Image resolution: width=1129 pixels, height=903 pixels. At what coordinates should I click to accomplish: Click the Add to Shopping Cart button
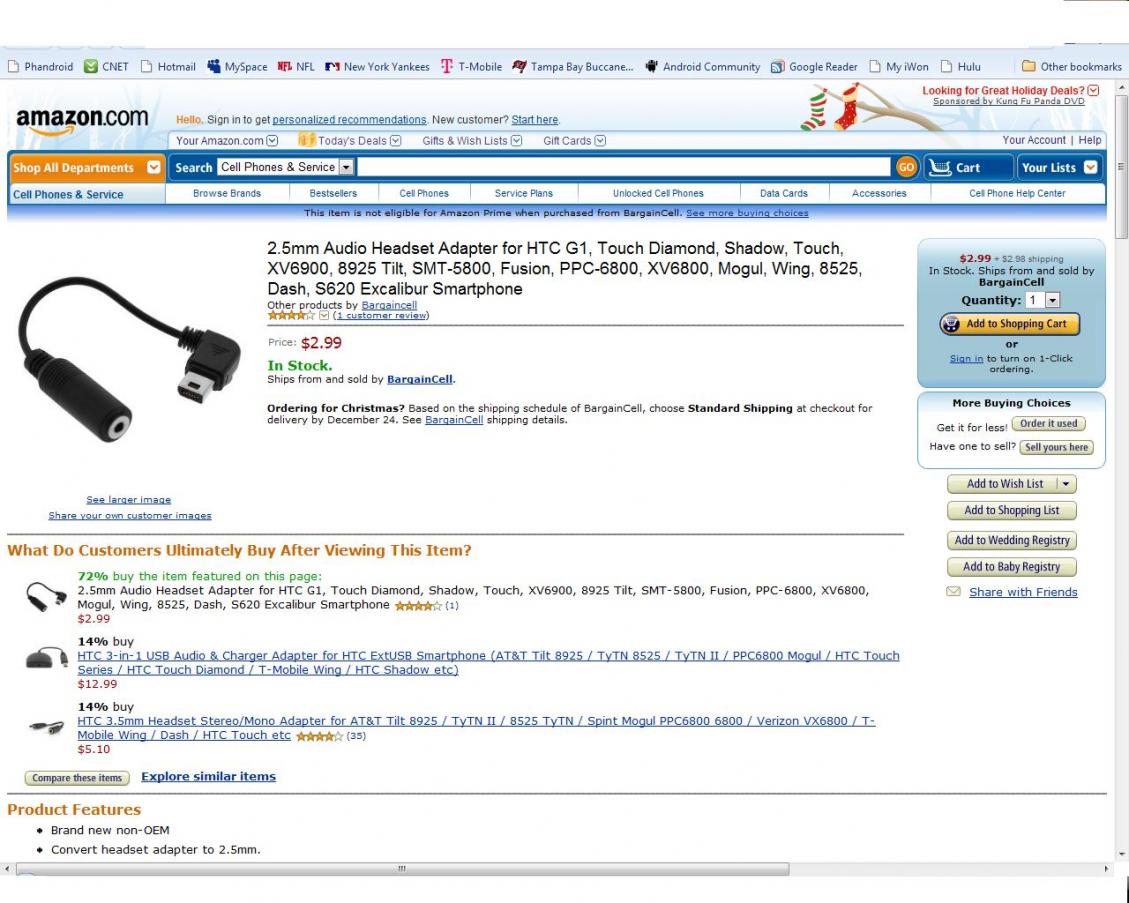(1009, 324)
